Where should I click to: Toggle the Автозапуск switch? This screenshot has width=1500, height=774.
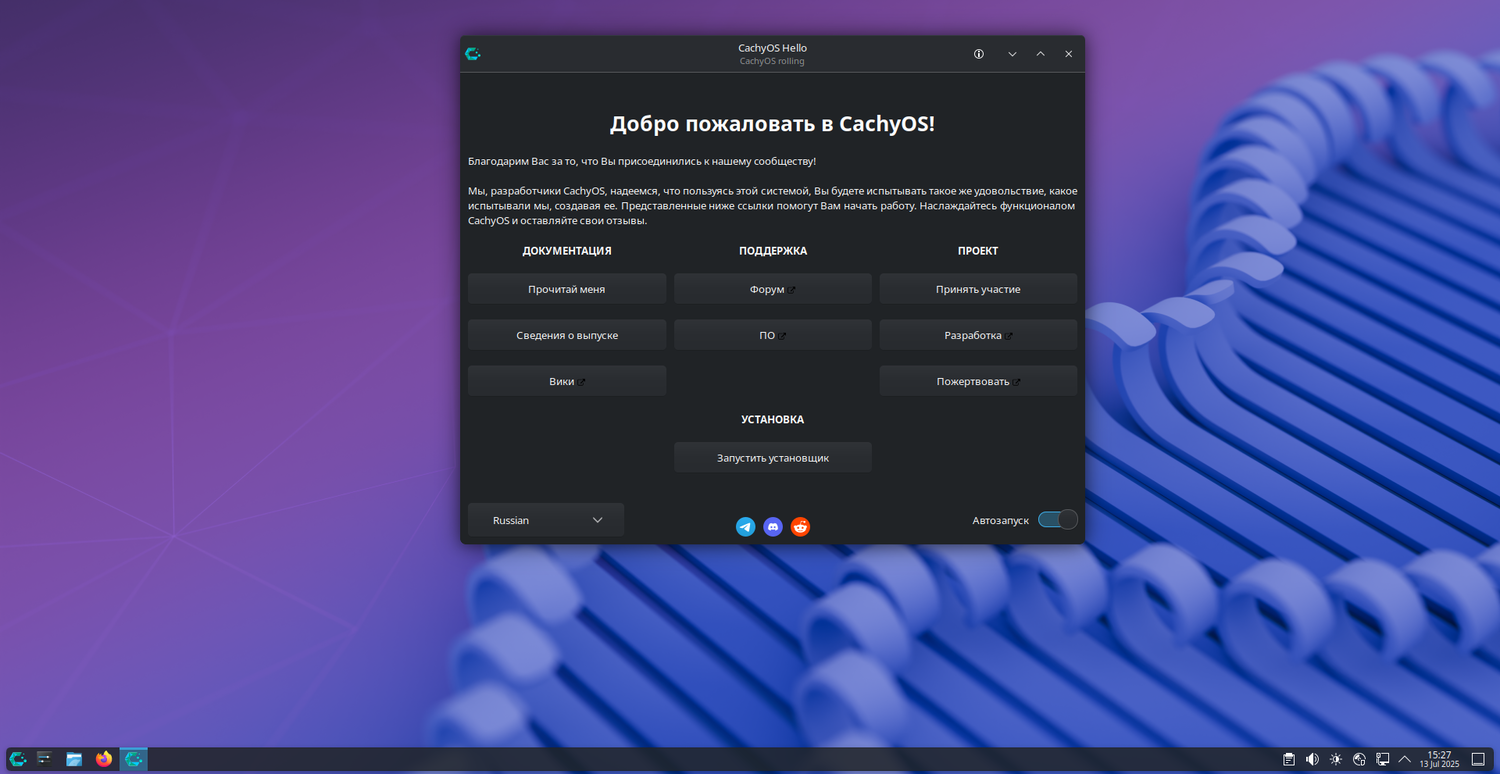(1058, 519)
